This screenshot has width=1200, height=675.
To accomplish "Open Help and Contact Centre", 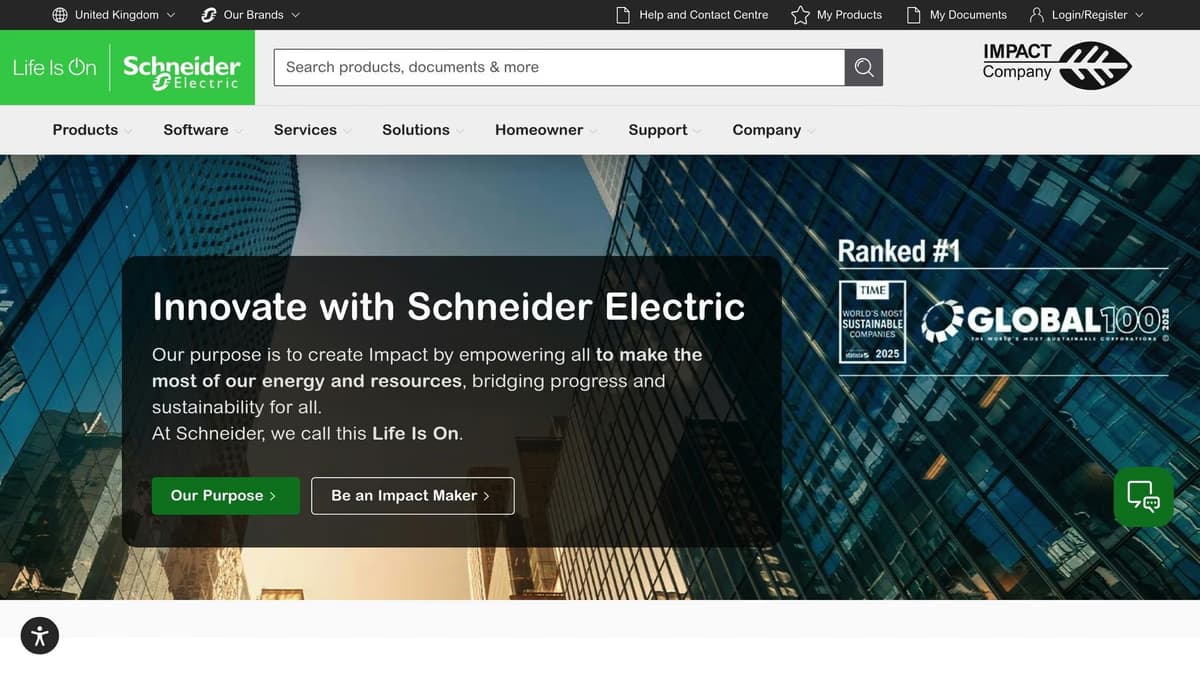I will coord(691,15).
